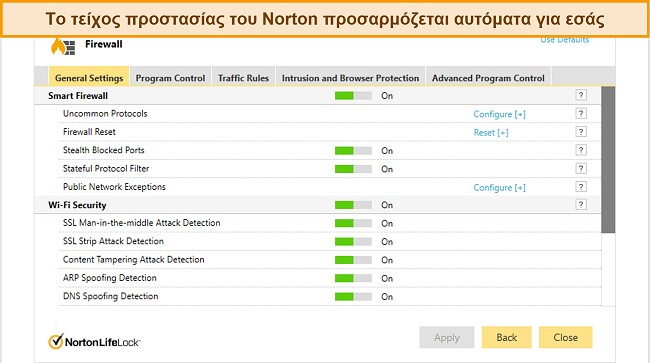Switch to Program Control tab
Image resolution: width=650 pixels, height=363 pixels.
click(170, 77)
